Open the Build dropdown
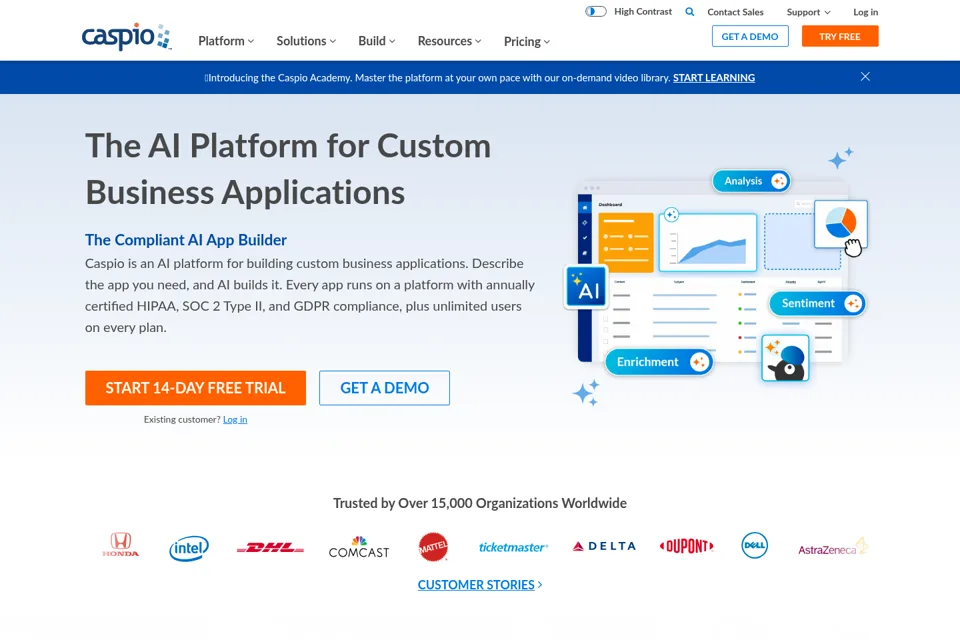This screenshot has width=960, height=640. pyautogui.click(x=377, y=41)
